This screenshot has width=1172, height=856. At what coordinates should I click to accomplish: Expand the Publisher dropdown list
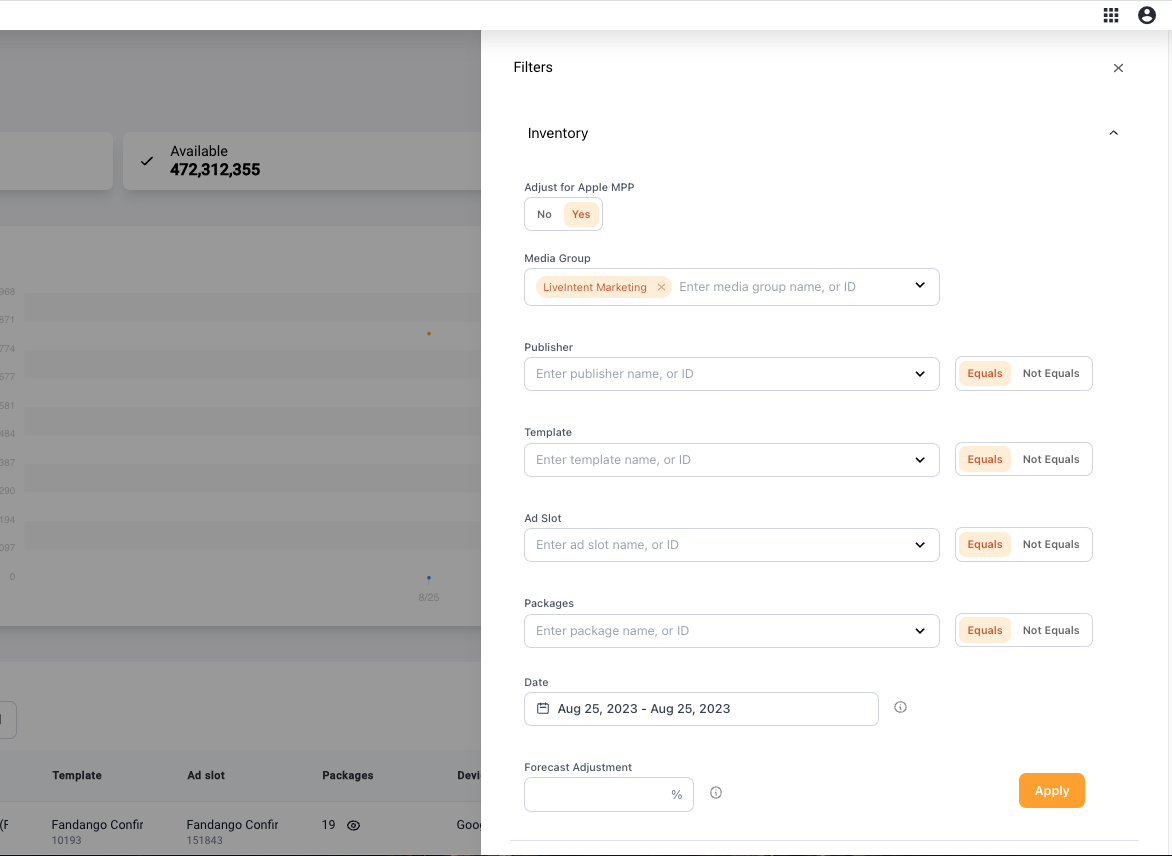(x=920, y=374)
